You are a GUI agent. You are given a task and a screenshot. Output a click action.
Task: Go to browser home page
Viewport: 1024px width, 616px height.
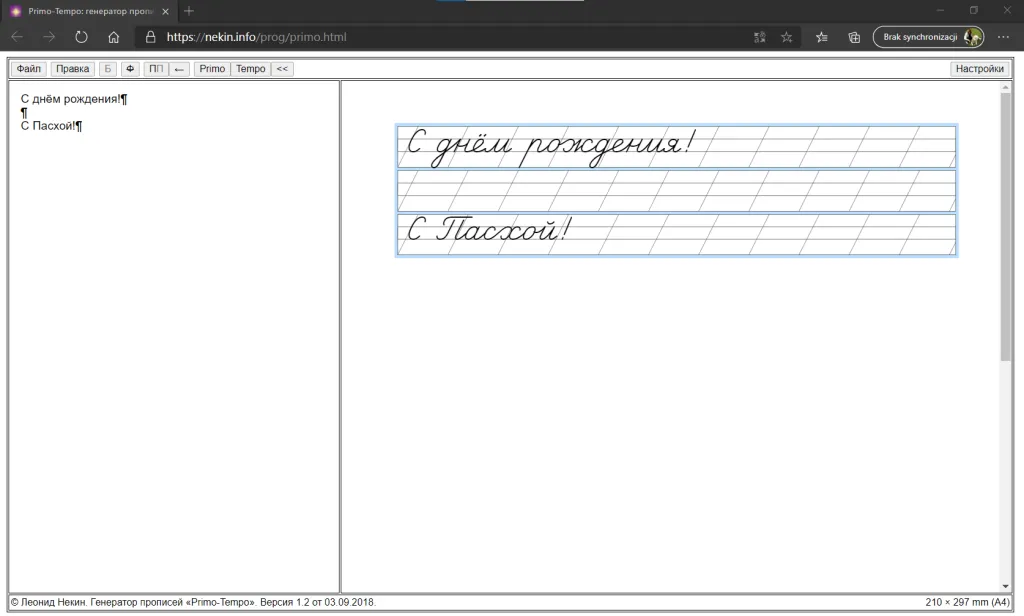[114, 37]
